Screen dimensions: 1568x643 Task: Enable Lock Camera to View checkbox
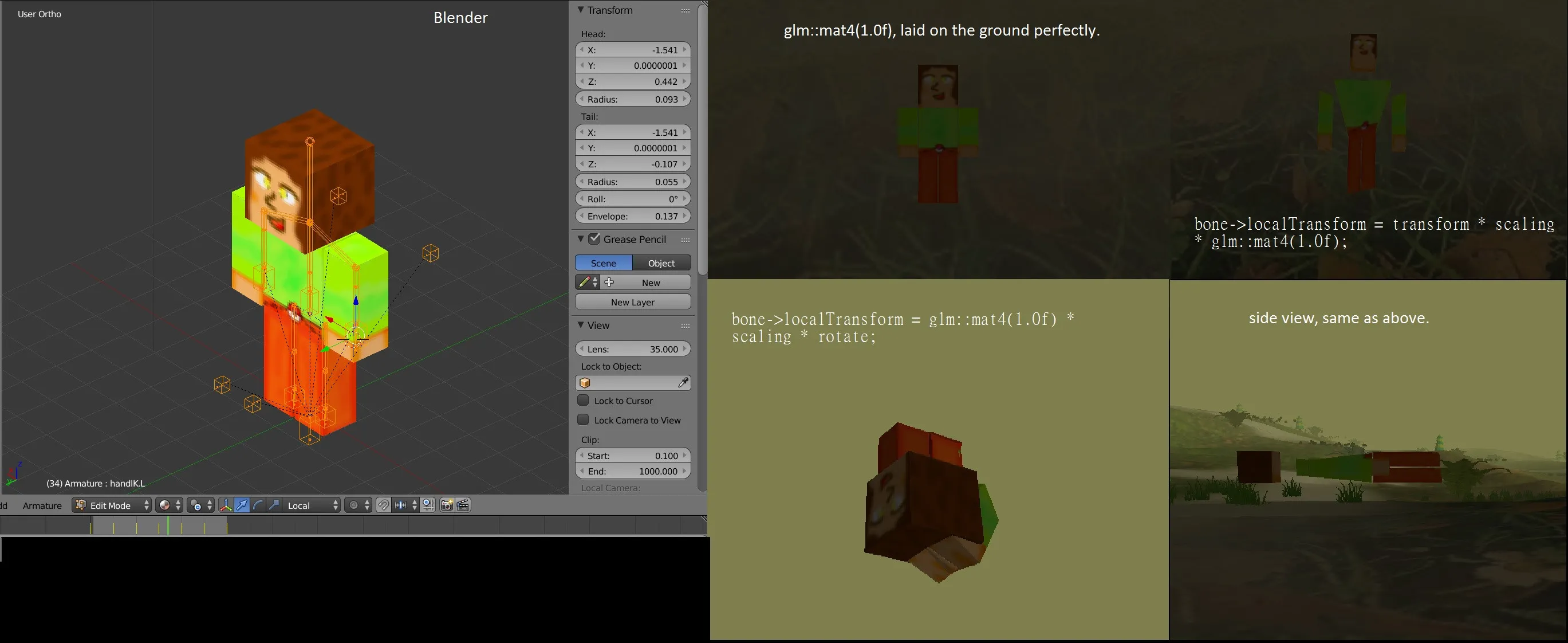pyautogui.click(x=583, y=420)
